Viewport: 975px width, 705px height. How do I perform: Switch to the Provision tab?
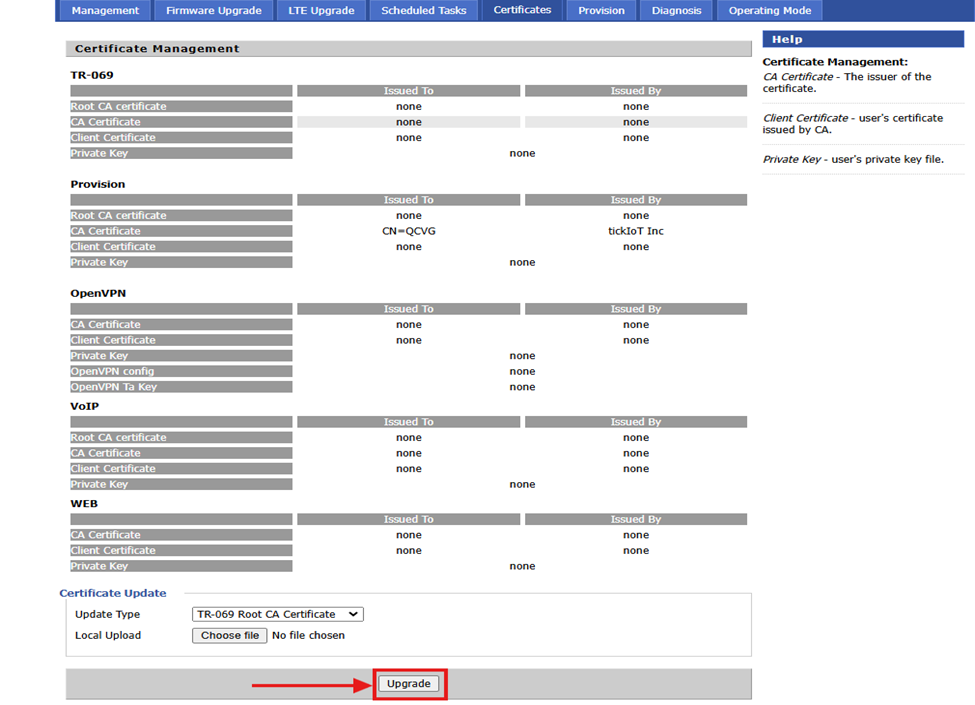(601, 11)
